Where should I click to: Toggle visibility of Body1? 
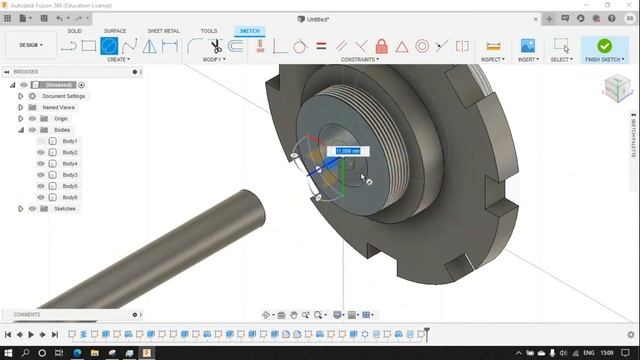point(40,141)
